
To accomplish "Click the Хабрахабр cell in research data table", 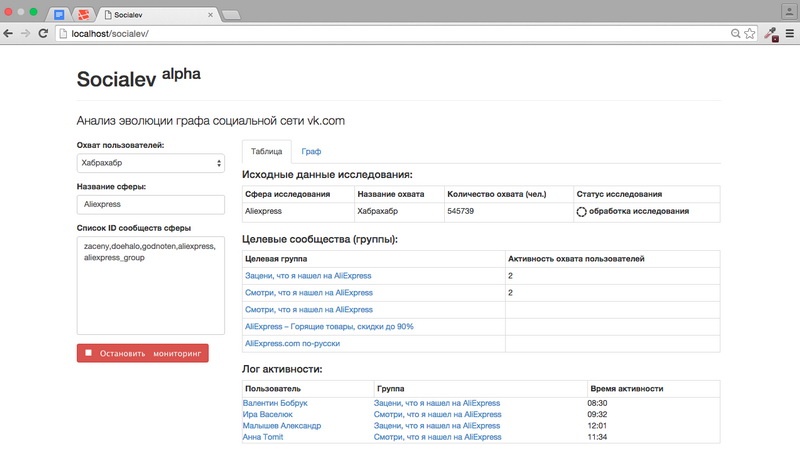I will click(x=399, y=212).
